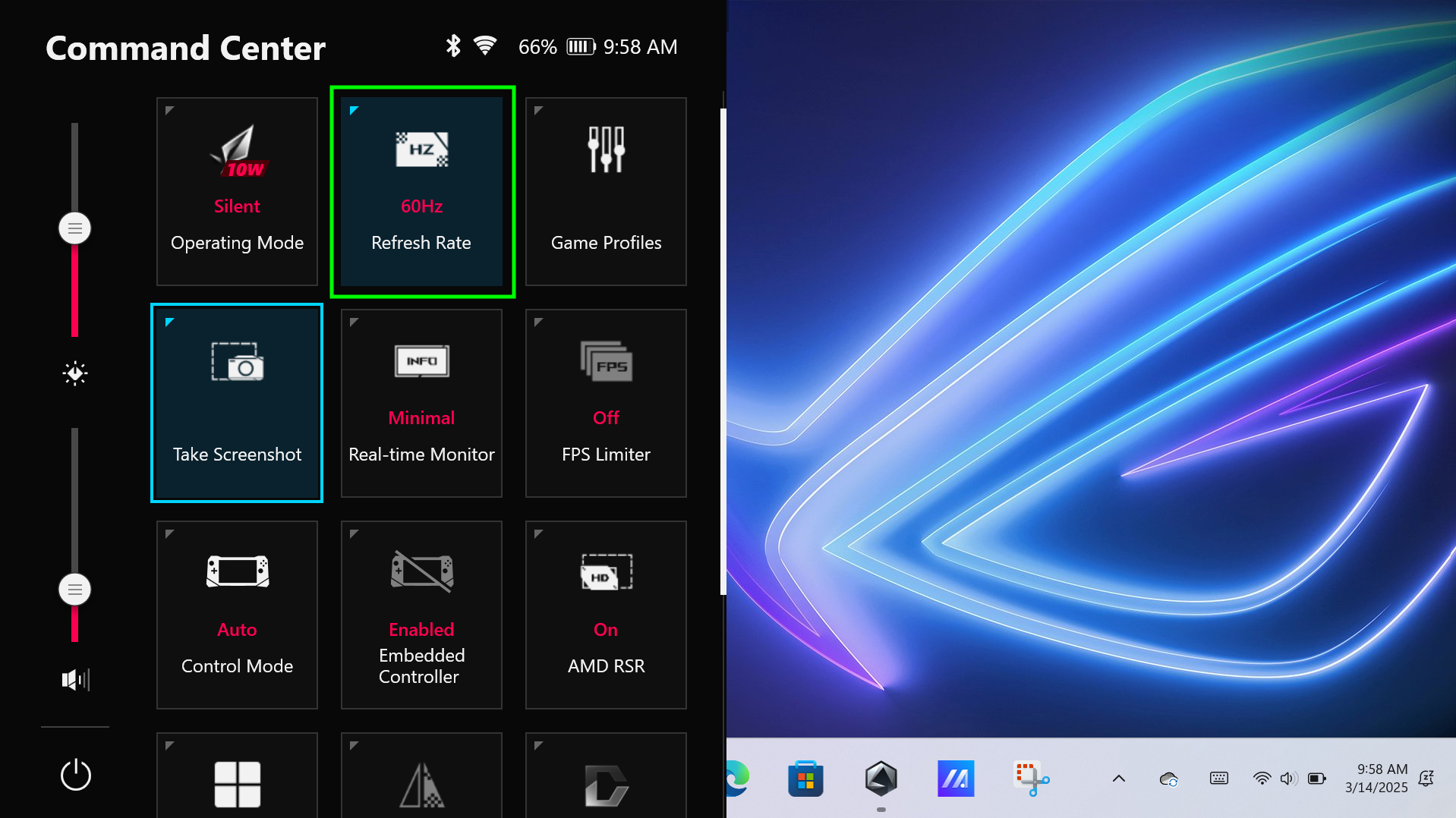Click the brightness slider handle
1456x818 pixels.
click(74, 228)
